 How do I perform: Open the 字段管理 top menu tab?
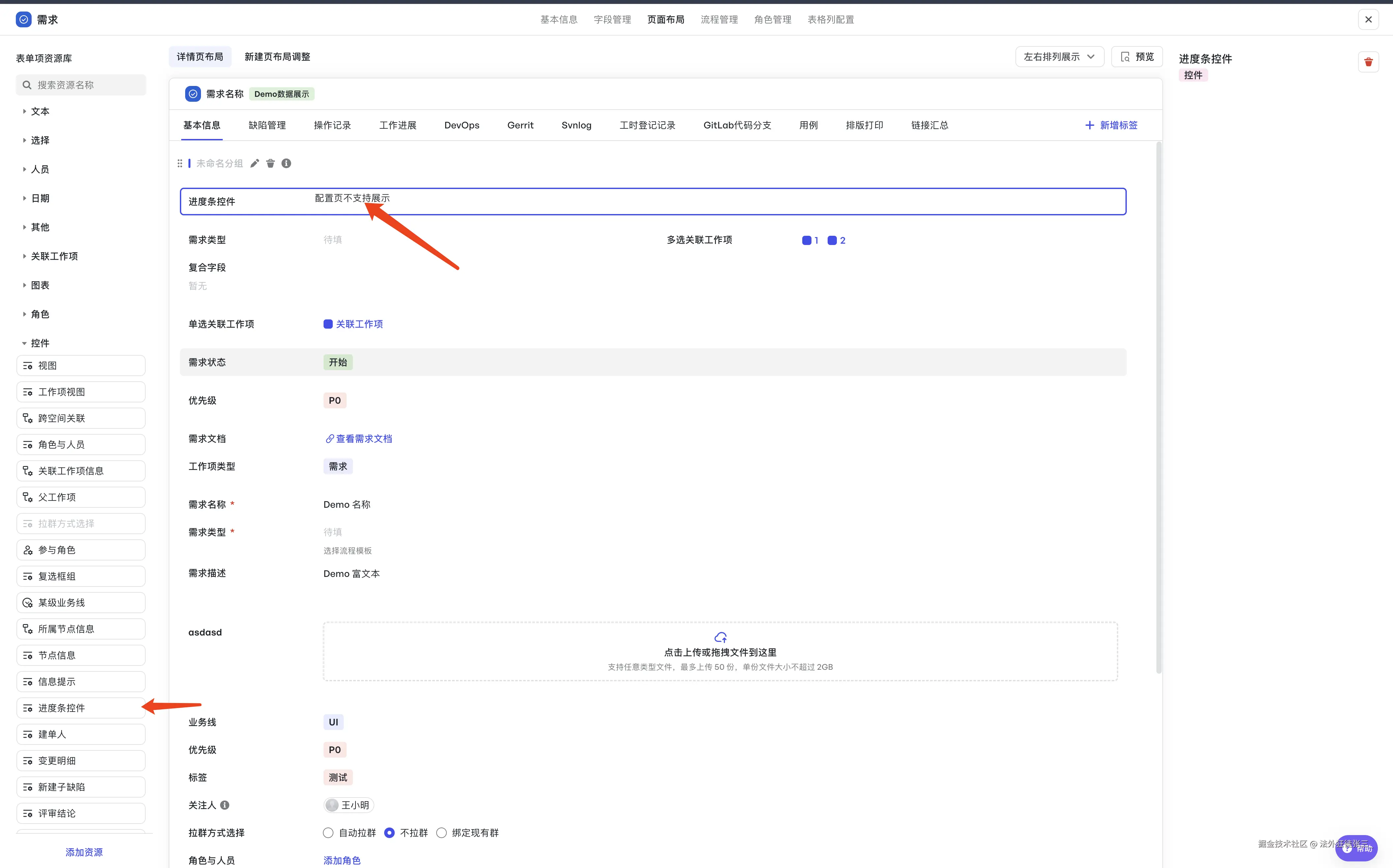pyautogui.click(x=612, y=19)
